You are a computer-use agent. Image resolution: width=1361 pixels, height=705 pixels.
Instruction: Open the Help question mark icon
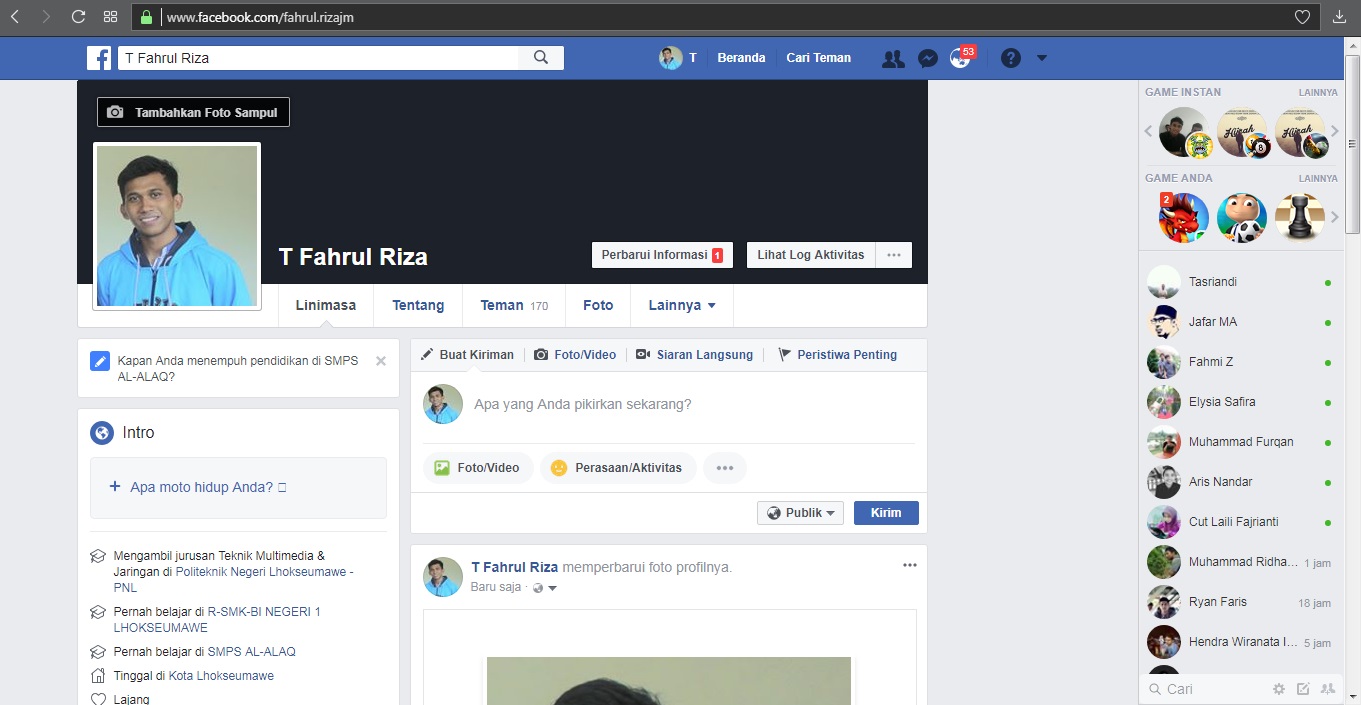point(1010,58)
